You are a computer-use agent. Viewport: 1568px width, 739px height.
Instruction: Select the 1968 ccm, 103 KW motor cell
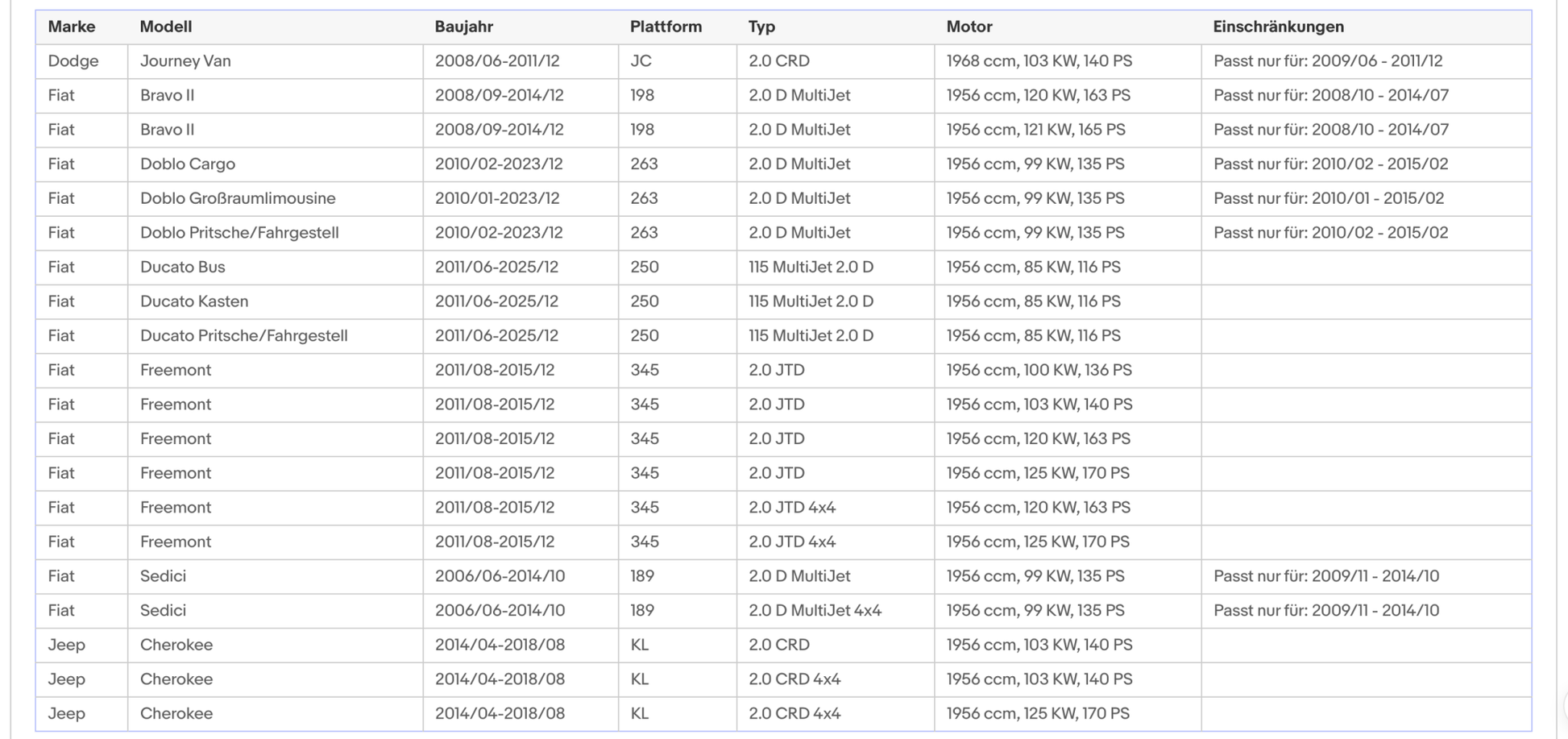coord(1068,61)
